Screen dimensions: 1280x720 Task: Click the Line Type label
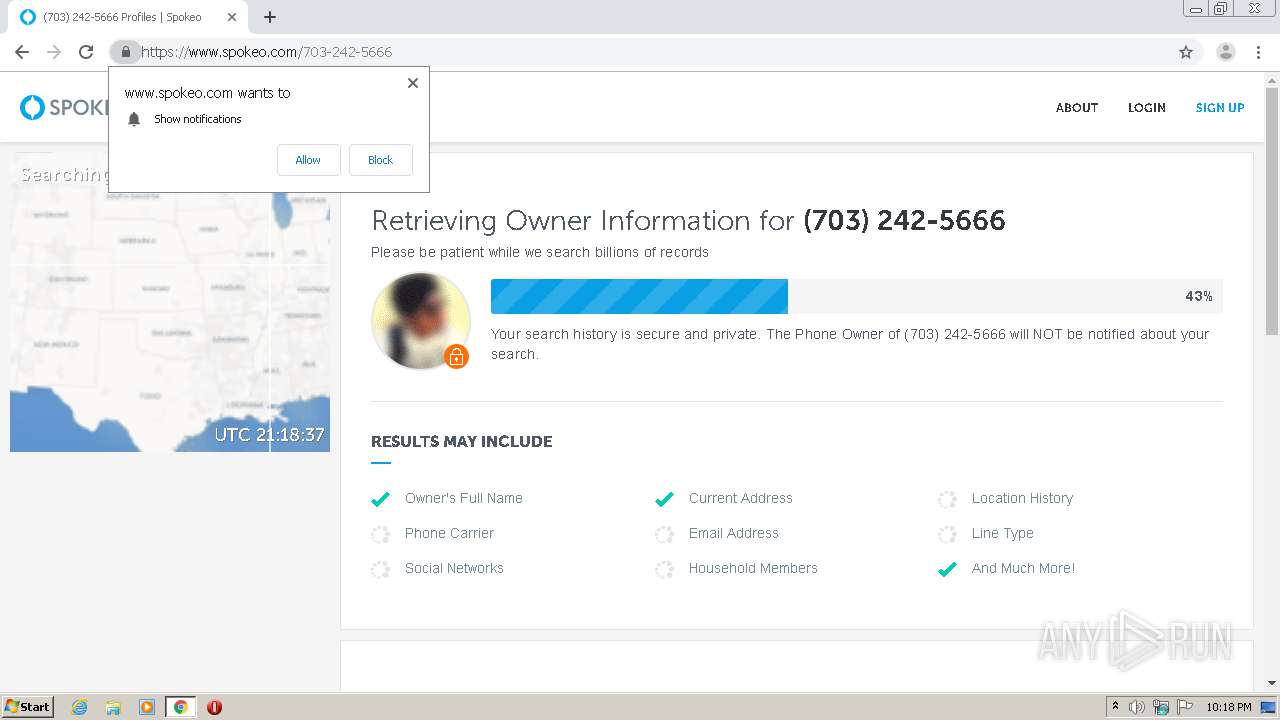point(1003,533)
